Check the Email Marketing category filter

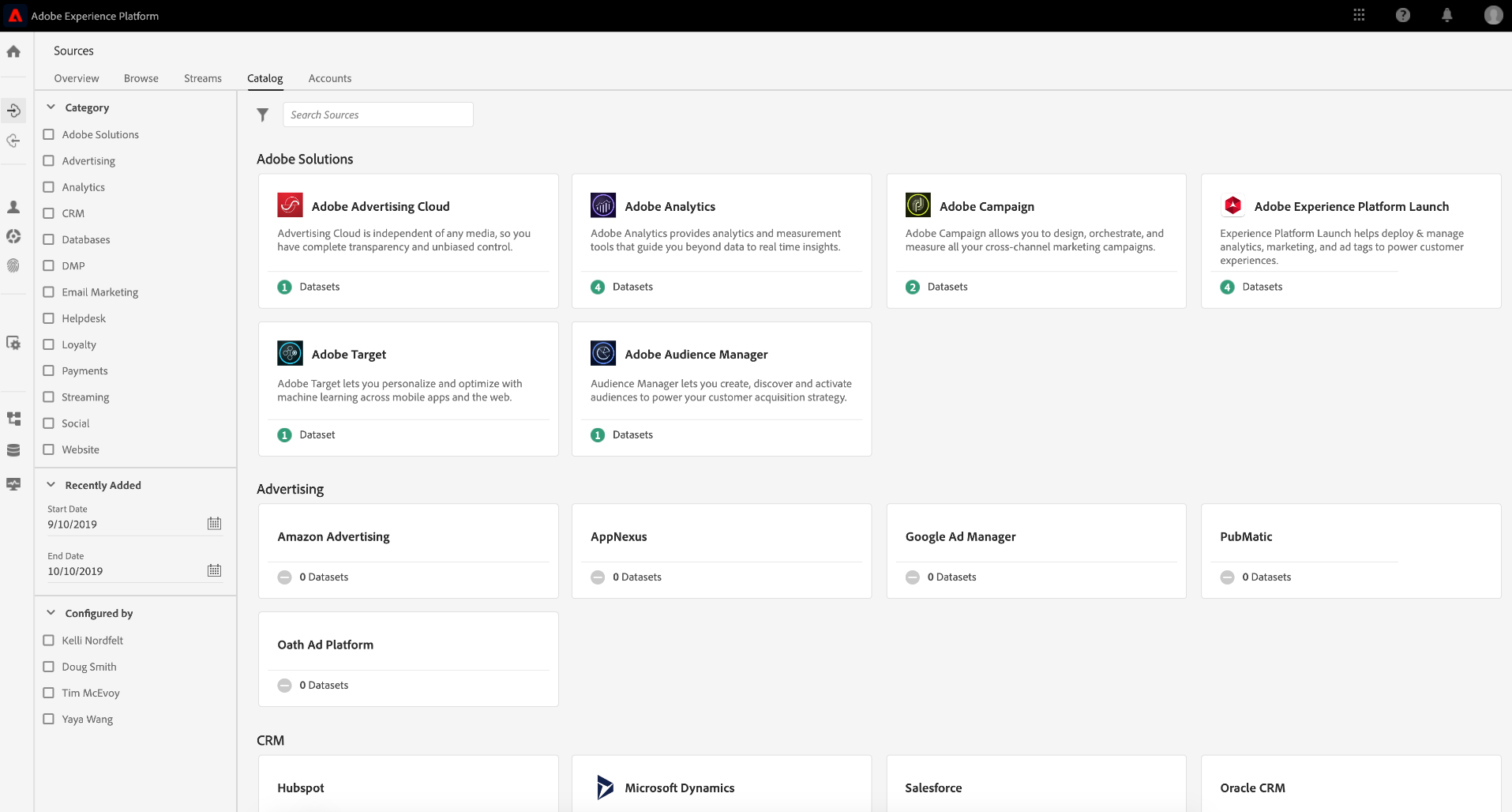49,291
